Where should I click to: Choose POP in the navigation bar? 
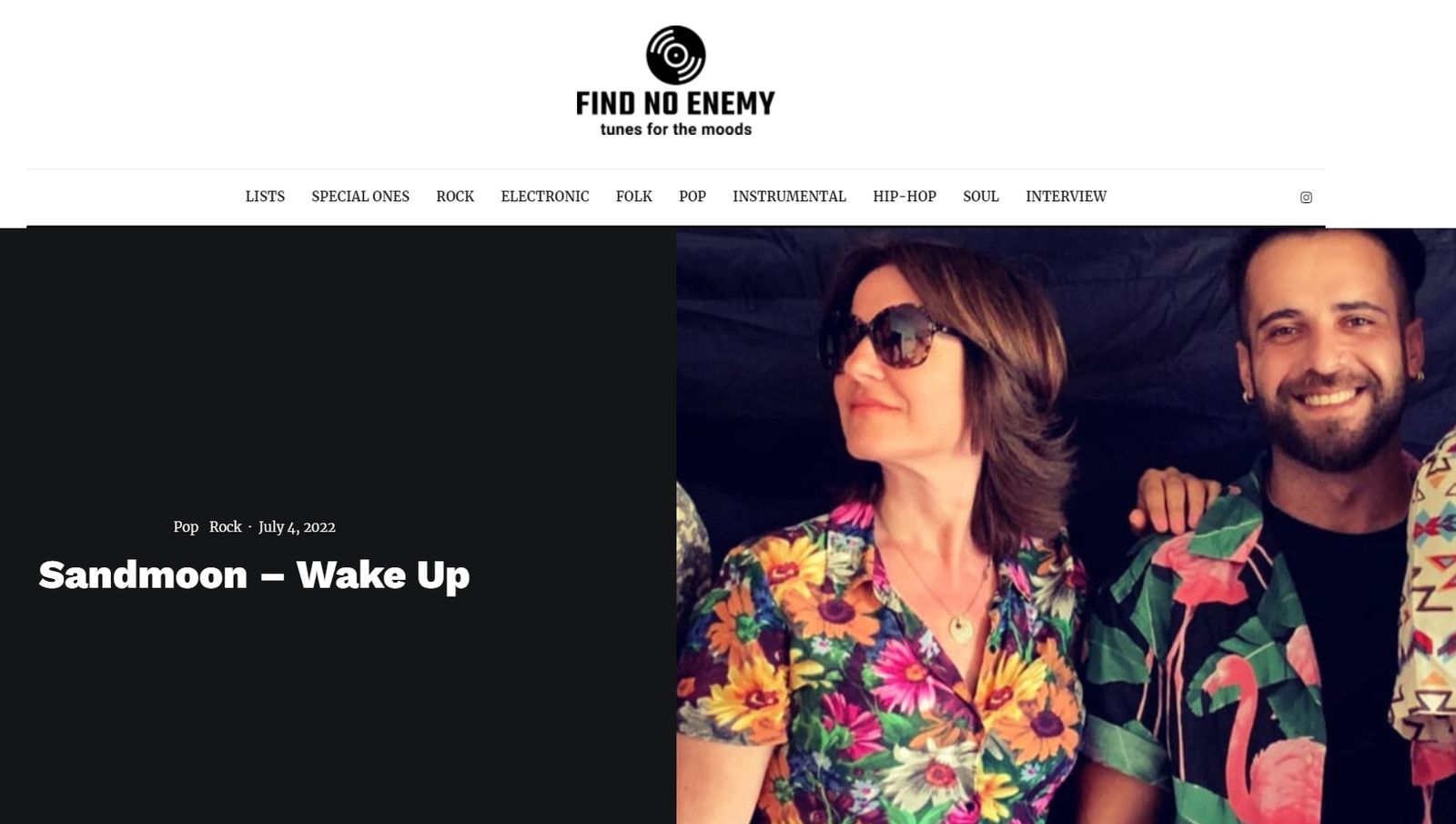[693, 197]
